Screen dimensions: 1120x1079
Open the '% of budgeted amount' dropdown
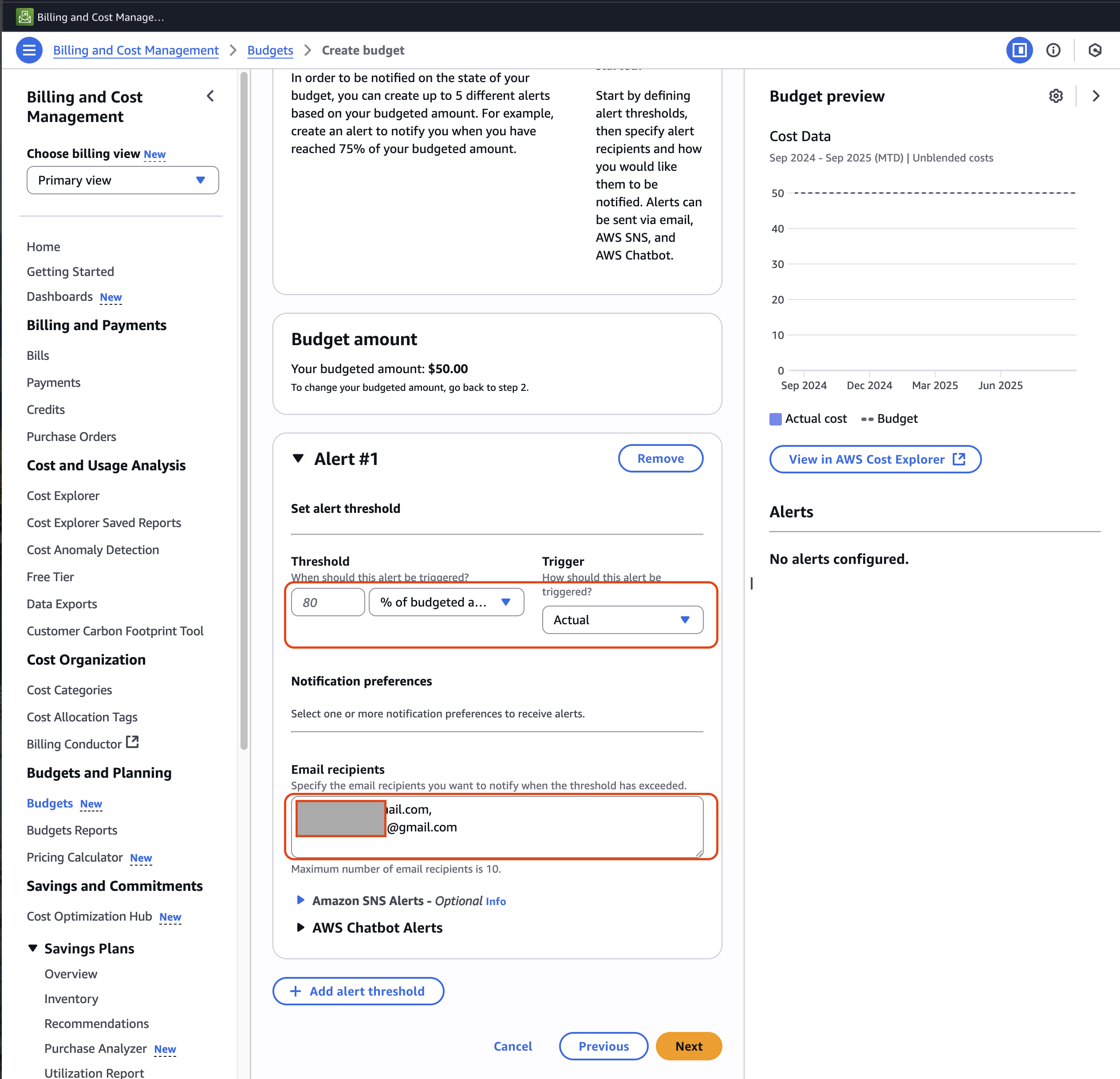pos(446,602)
